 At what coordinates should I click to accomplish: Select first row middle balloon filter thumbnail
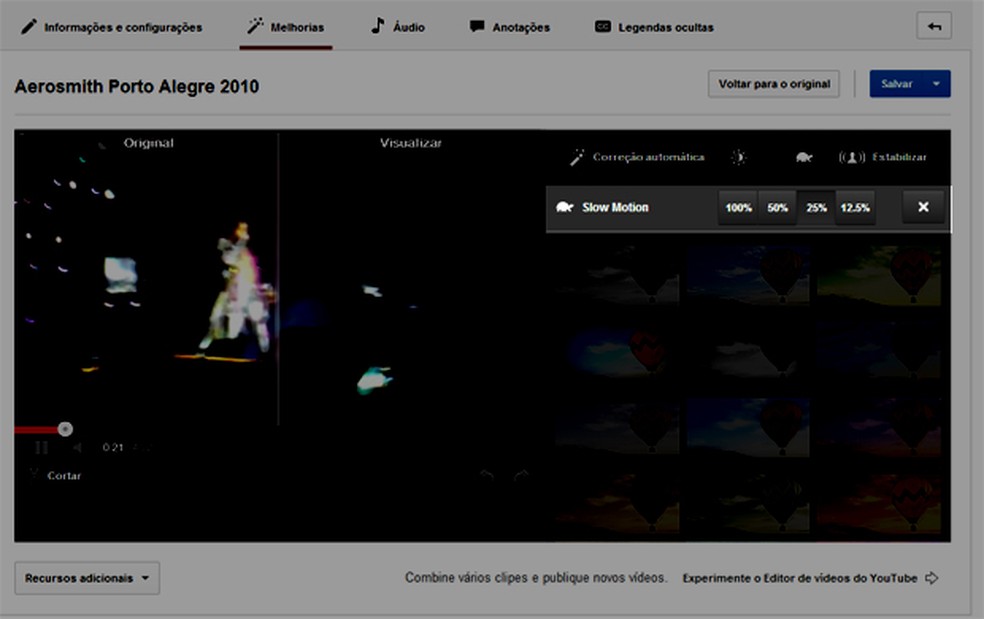coord(748,275)
